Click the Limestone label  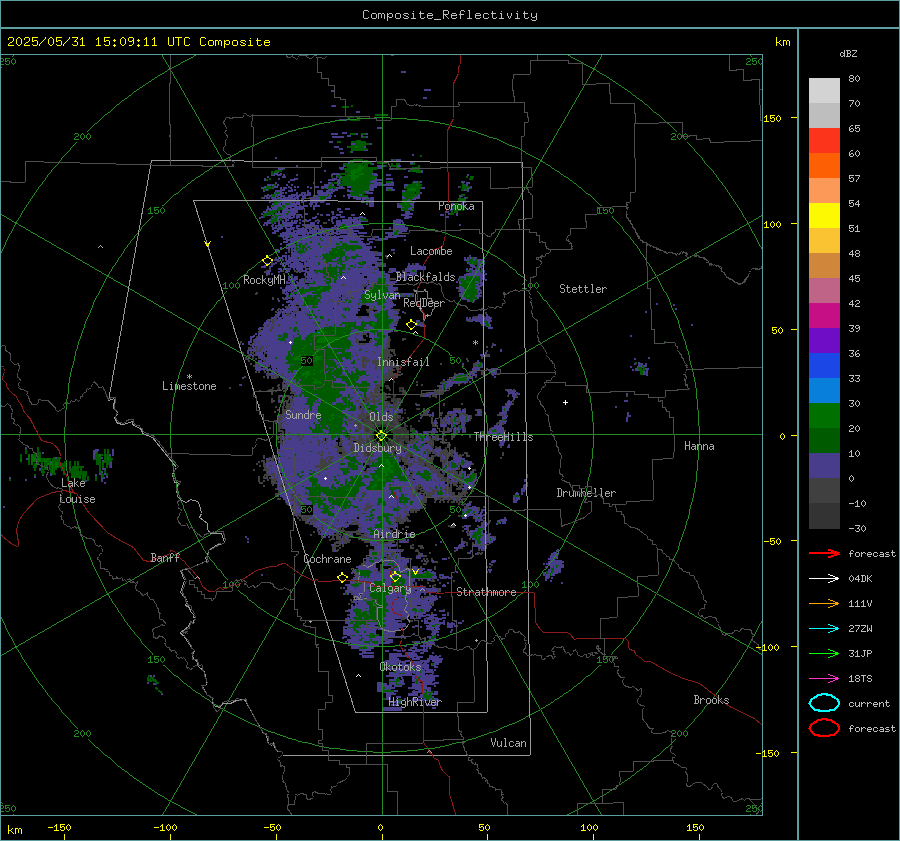pyautogui.click(x=189, y=386)
